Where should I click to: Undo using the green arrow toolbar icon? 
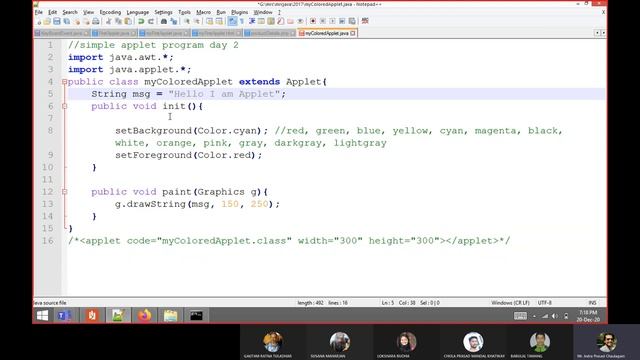pyautogui.click(x=140, y=21)
